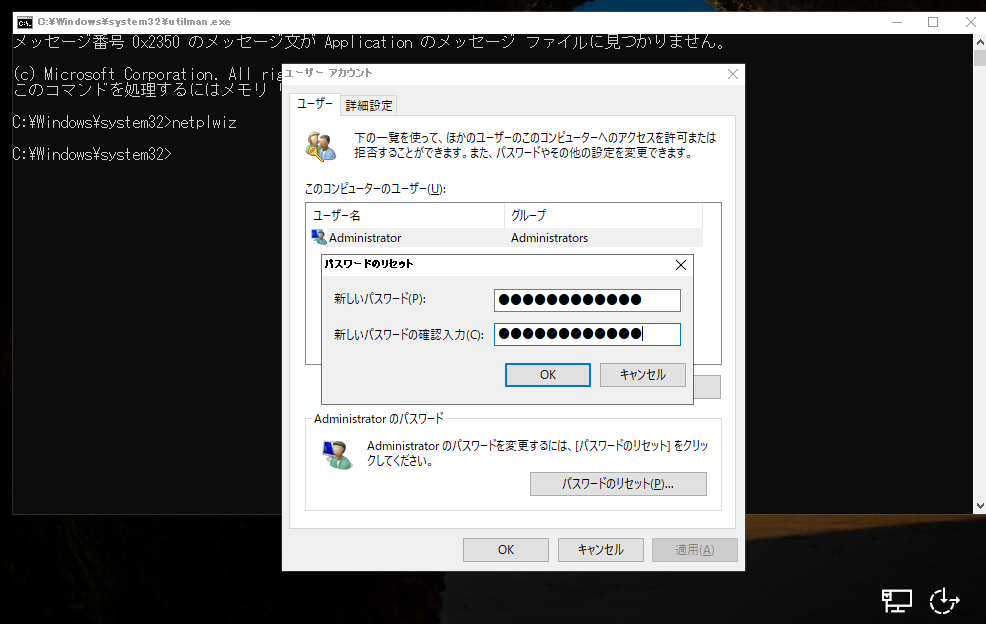This screenshot has height=624, width=986.
Task: Click the netplwiz command line text
Action: (204, 122)
